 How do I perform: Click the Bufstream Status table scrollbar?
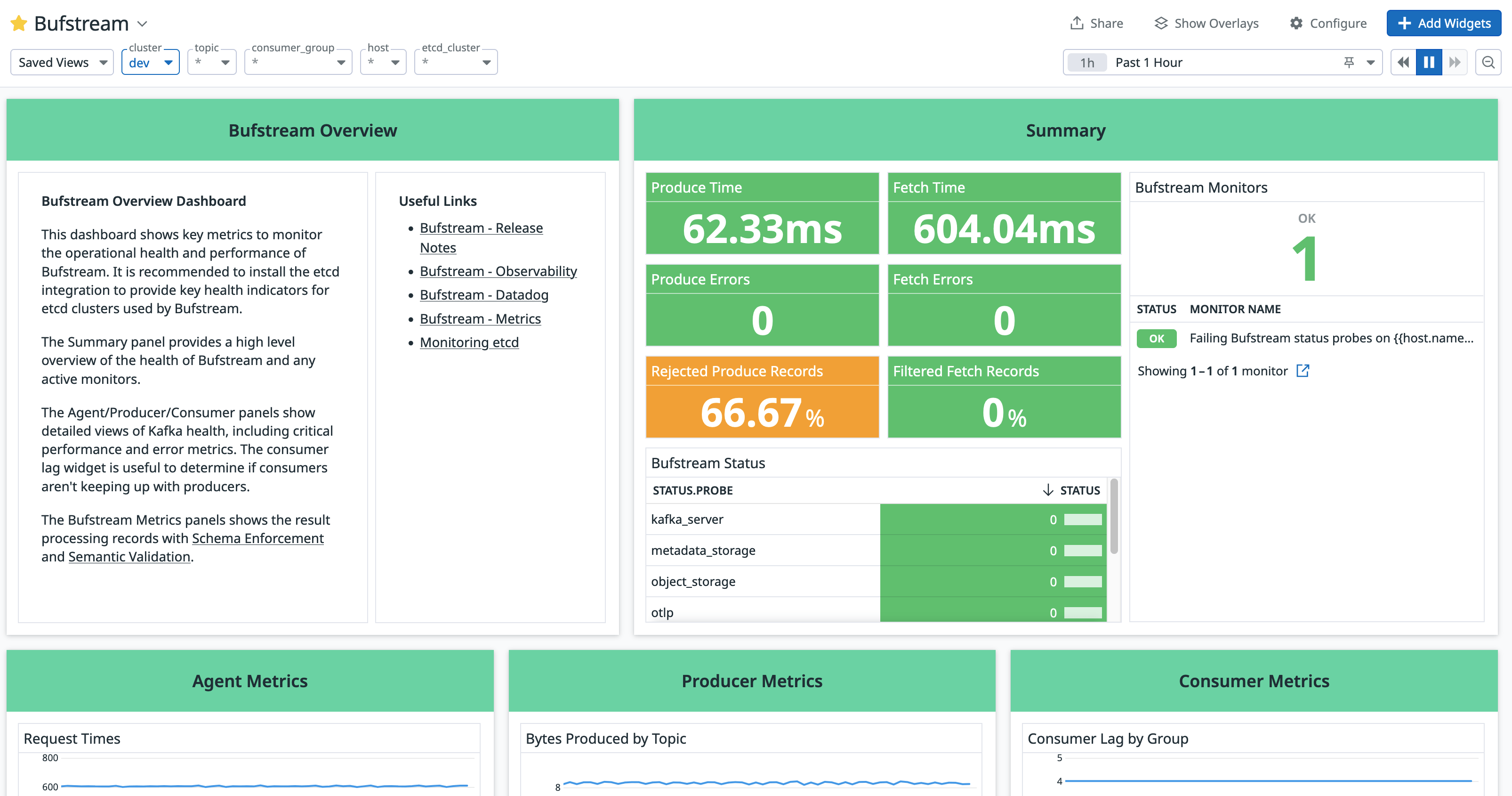point(1113,516)
